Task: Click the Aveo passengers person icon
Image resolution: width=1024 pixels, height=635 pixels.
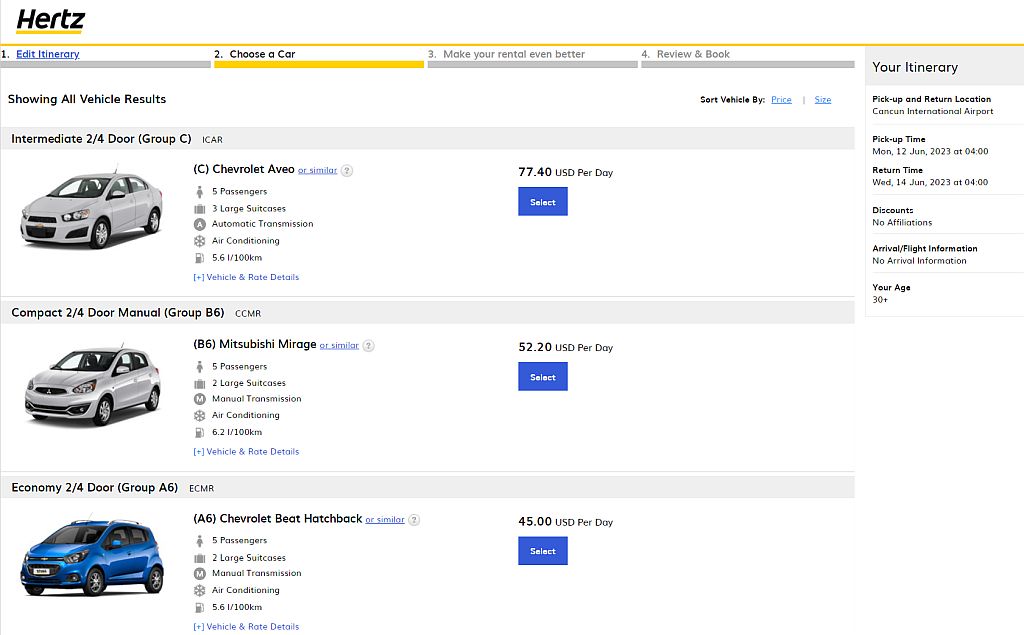Action: 200,191
